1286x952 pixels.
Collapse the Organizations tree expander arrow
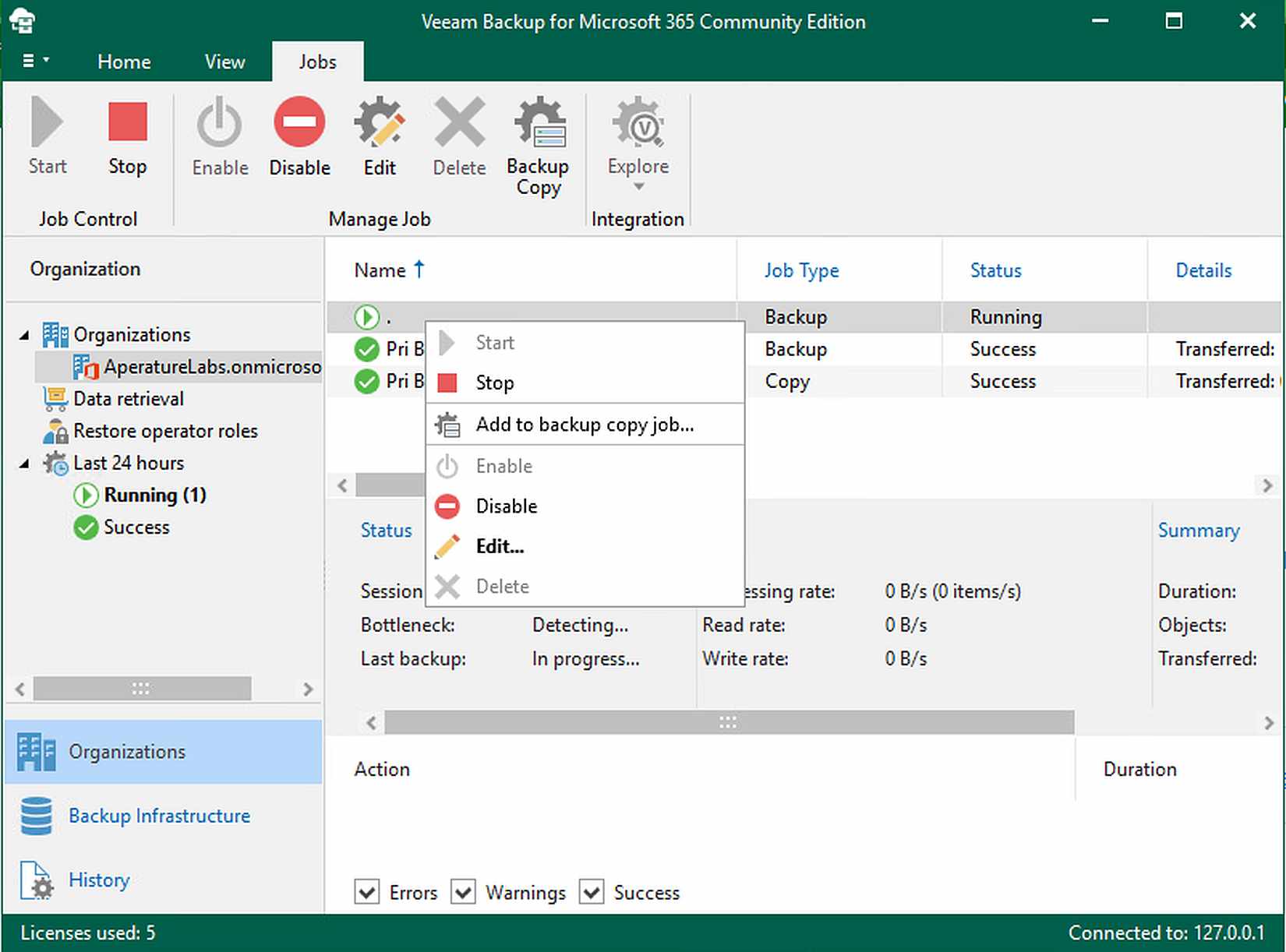pyautogui.click(x=24, y=335)
